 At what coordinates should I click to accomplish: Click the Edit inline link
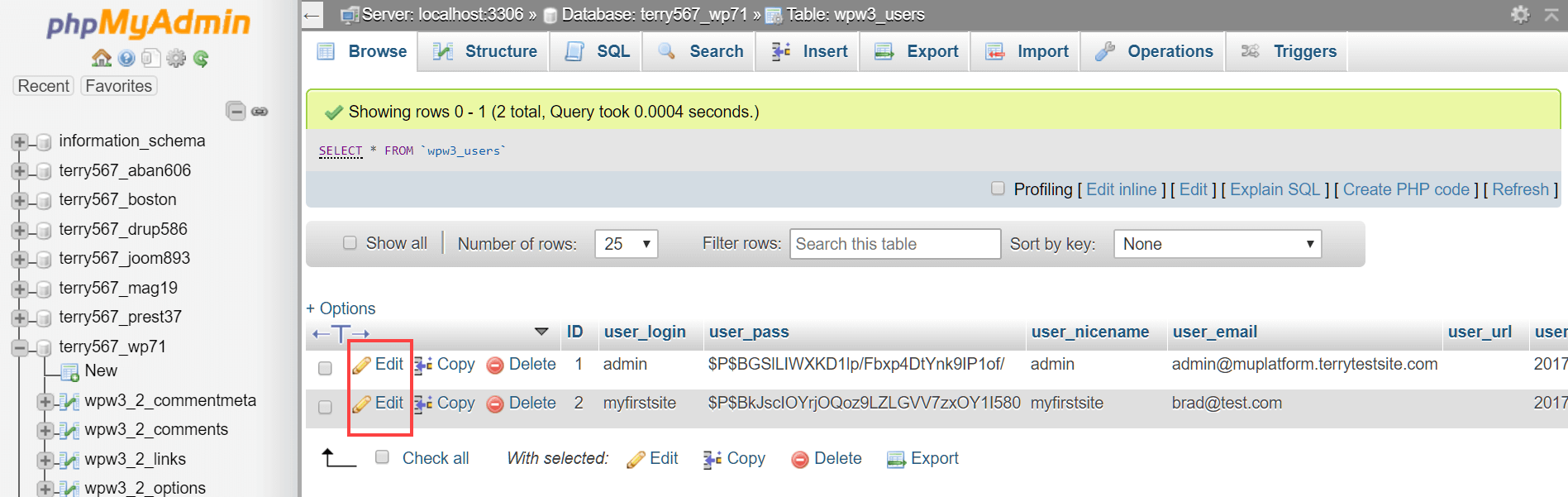pos(1121,189)
